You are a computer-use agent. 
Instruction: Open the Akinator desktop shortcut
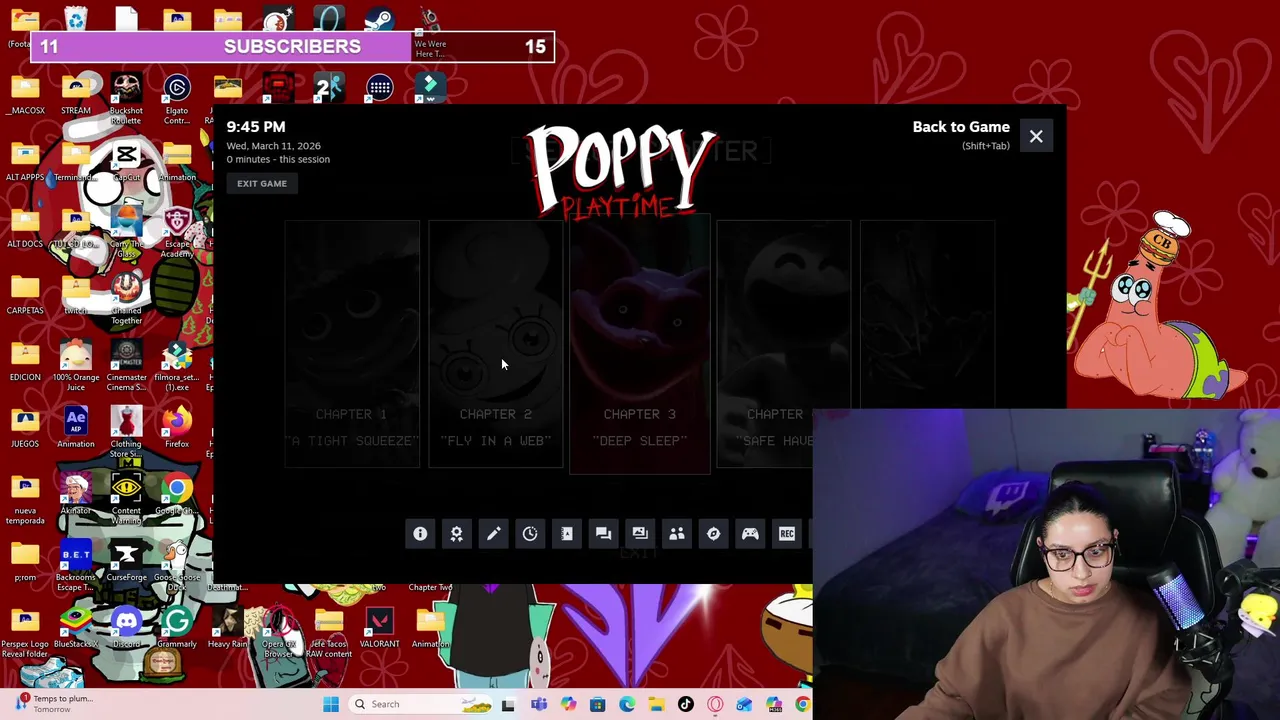coord(76,494)
